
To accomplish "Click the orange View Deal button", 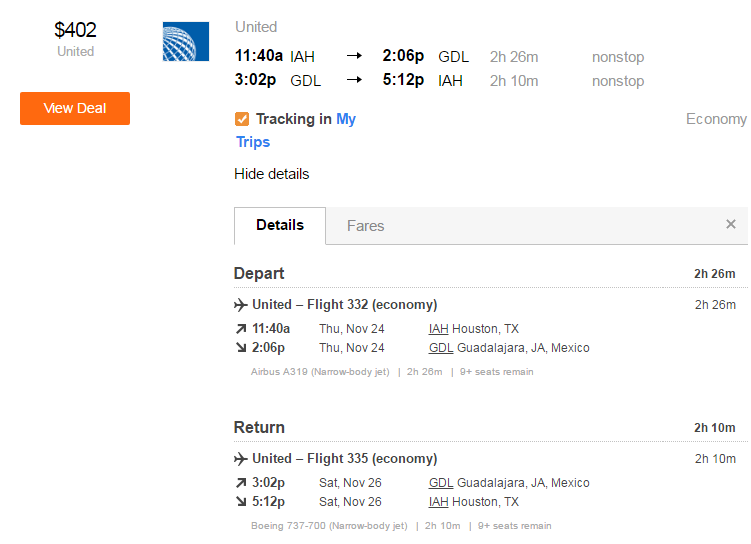I will click(x=75, y=108).
